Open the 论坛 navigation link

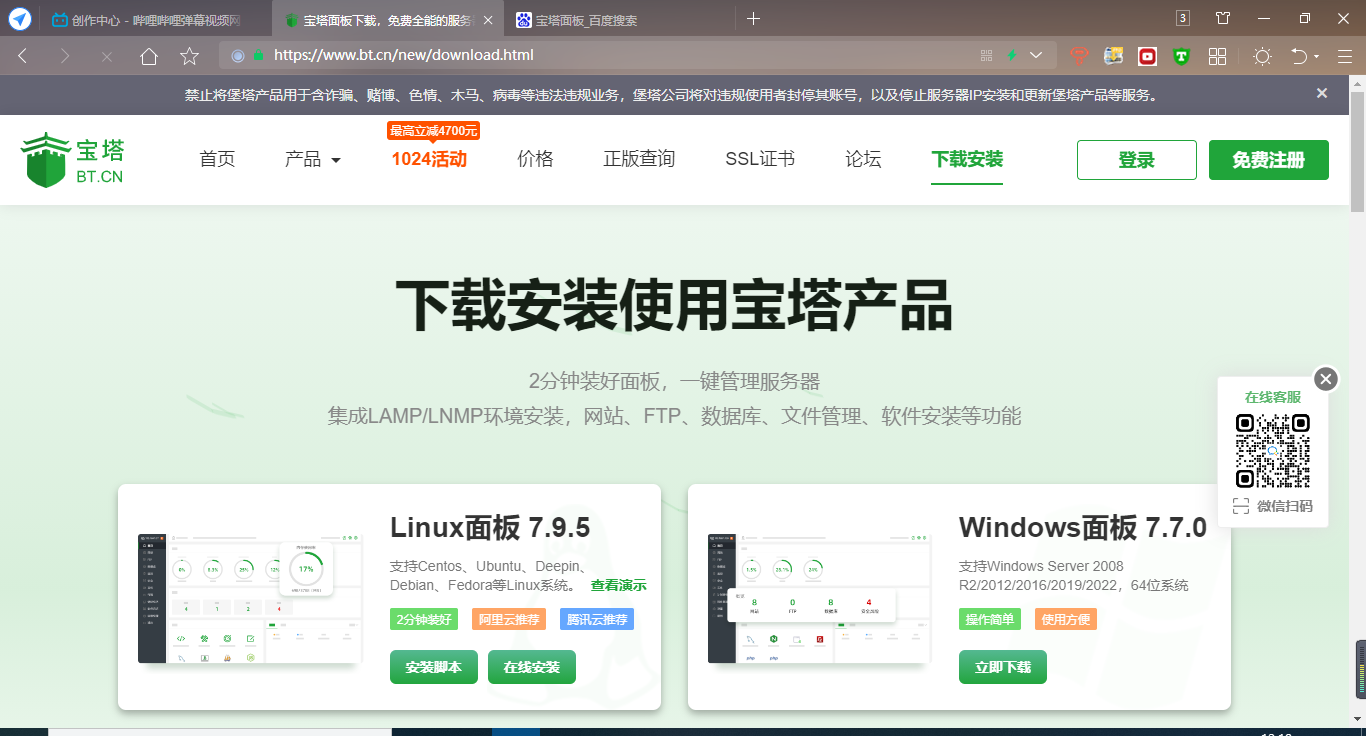[863, 159]
